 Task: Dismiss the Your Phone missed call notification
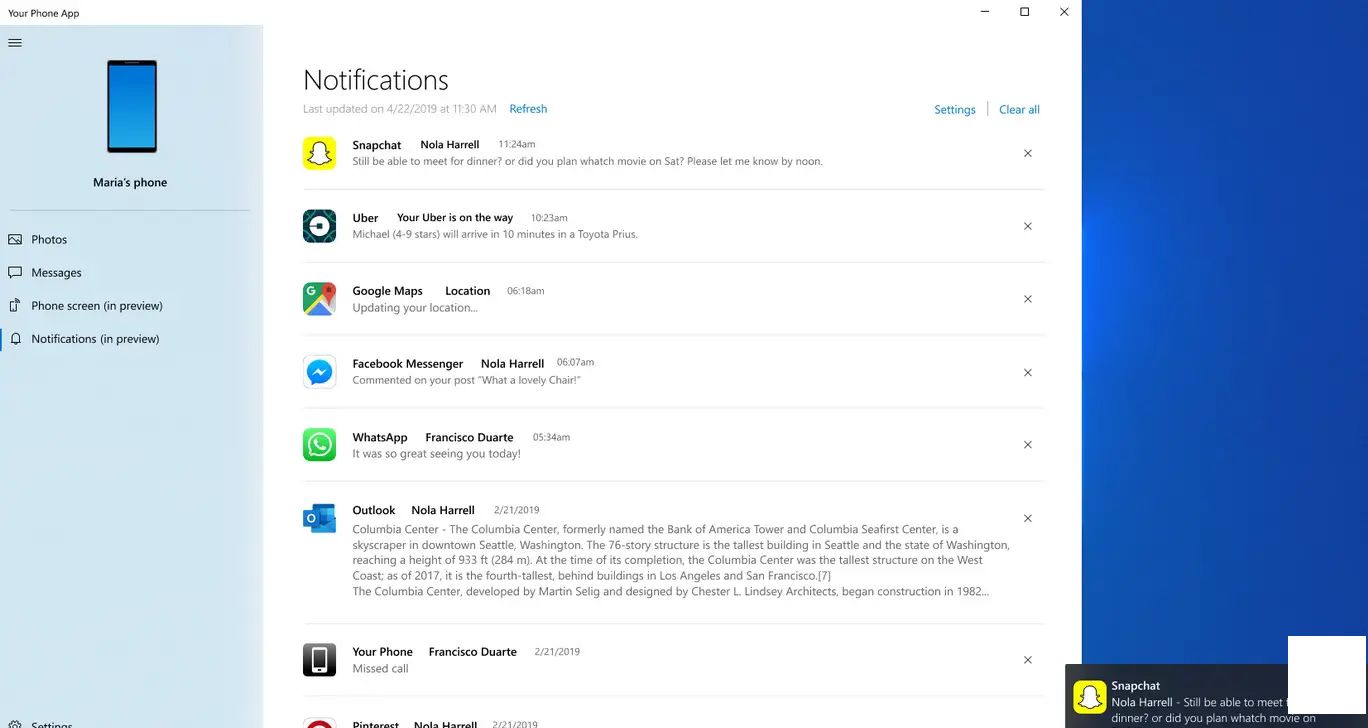point(1028,660)
